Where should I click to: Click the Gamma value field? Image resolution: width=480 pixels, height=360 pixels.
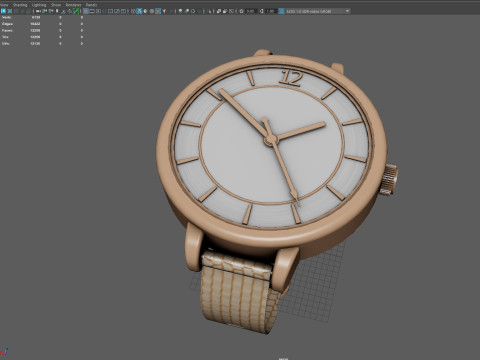[x=270, y=11]
